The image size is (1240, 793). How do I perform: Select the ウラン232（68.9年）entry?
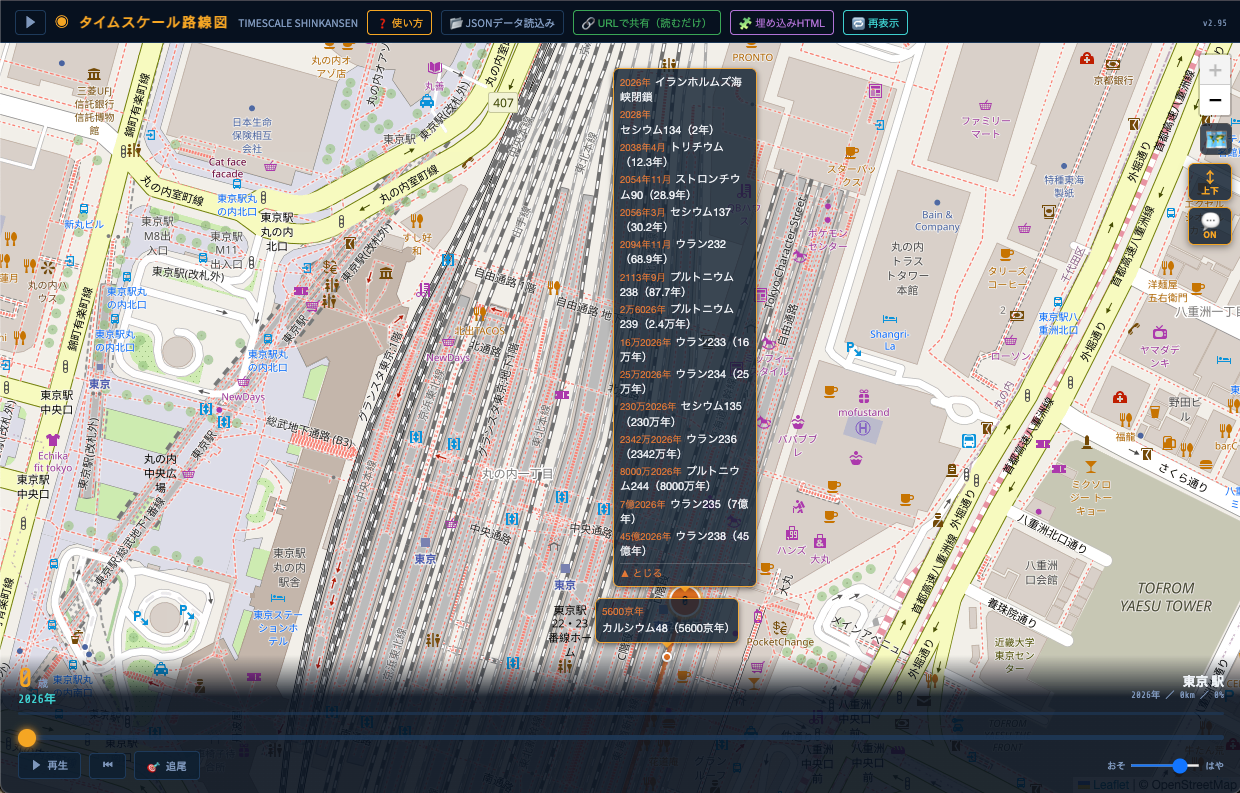click(683, 252)
